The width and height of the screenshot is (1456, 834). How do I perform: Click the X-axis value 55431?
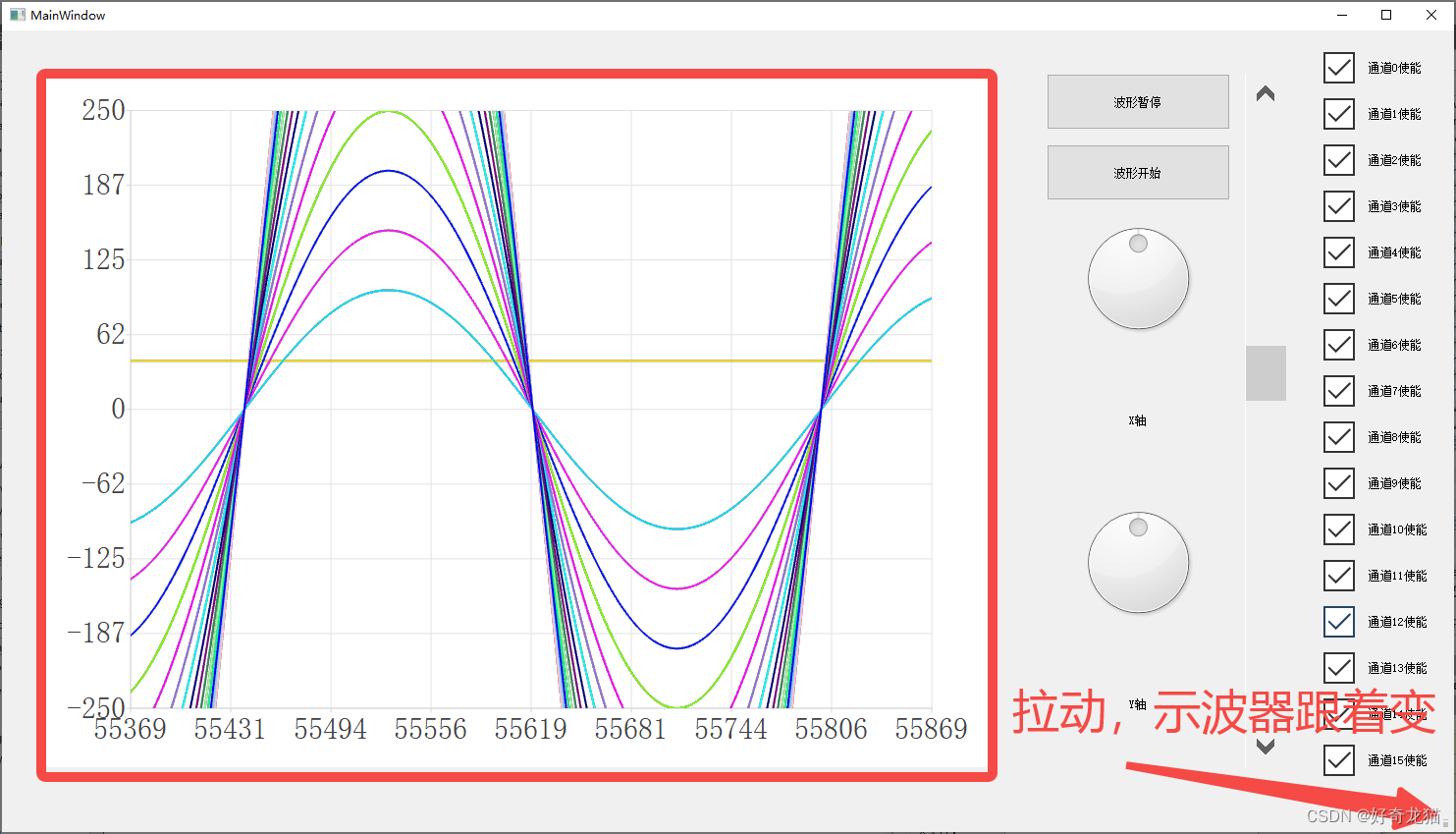pos(230,729)
